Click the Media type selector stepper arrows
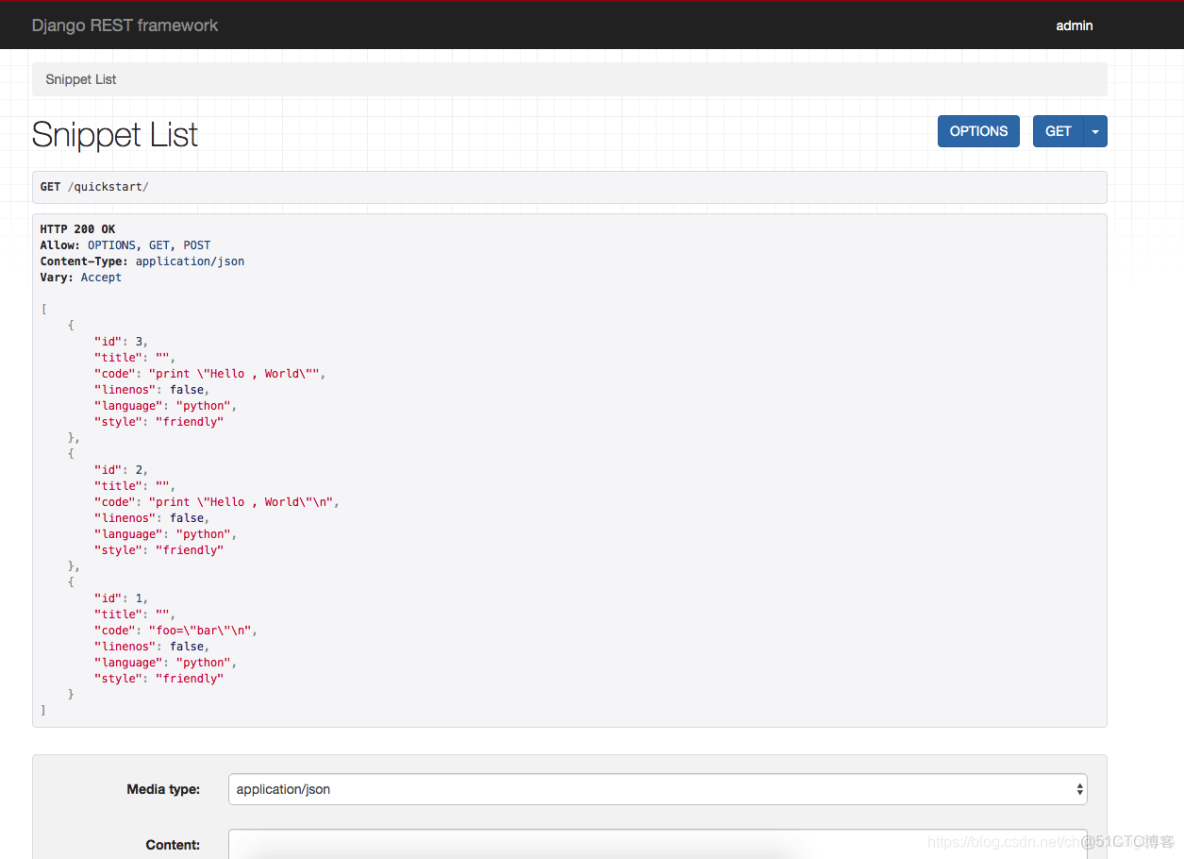Viewport: 1184px width, 859px height. coord(1080,789)
